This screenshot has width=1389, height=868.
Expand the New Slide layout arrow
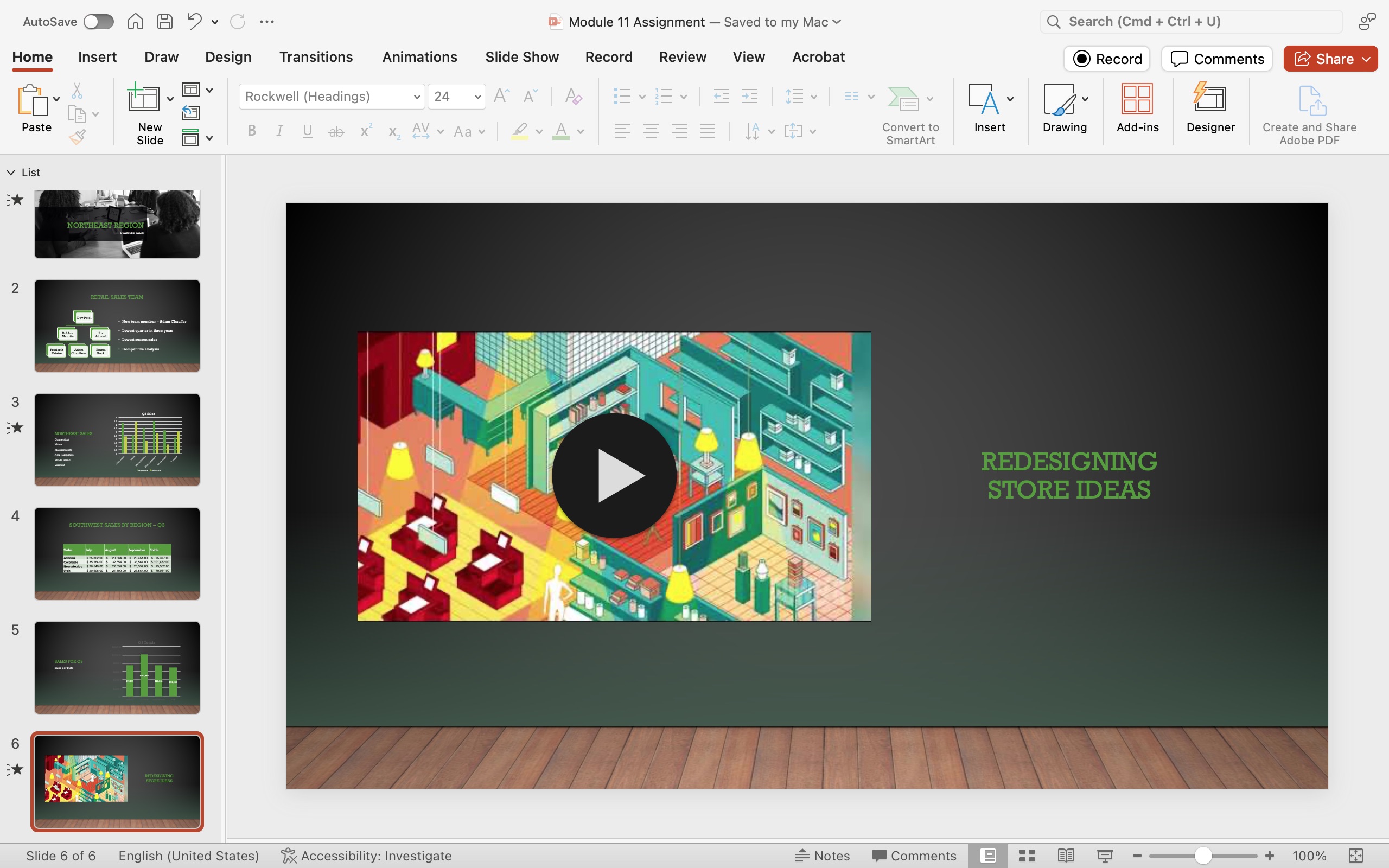[x=170, y=99]
